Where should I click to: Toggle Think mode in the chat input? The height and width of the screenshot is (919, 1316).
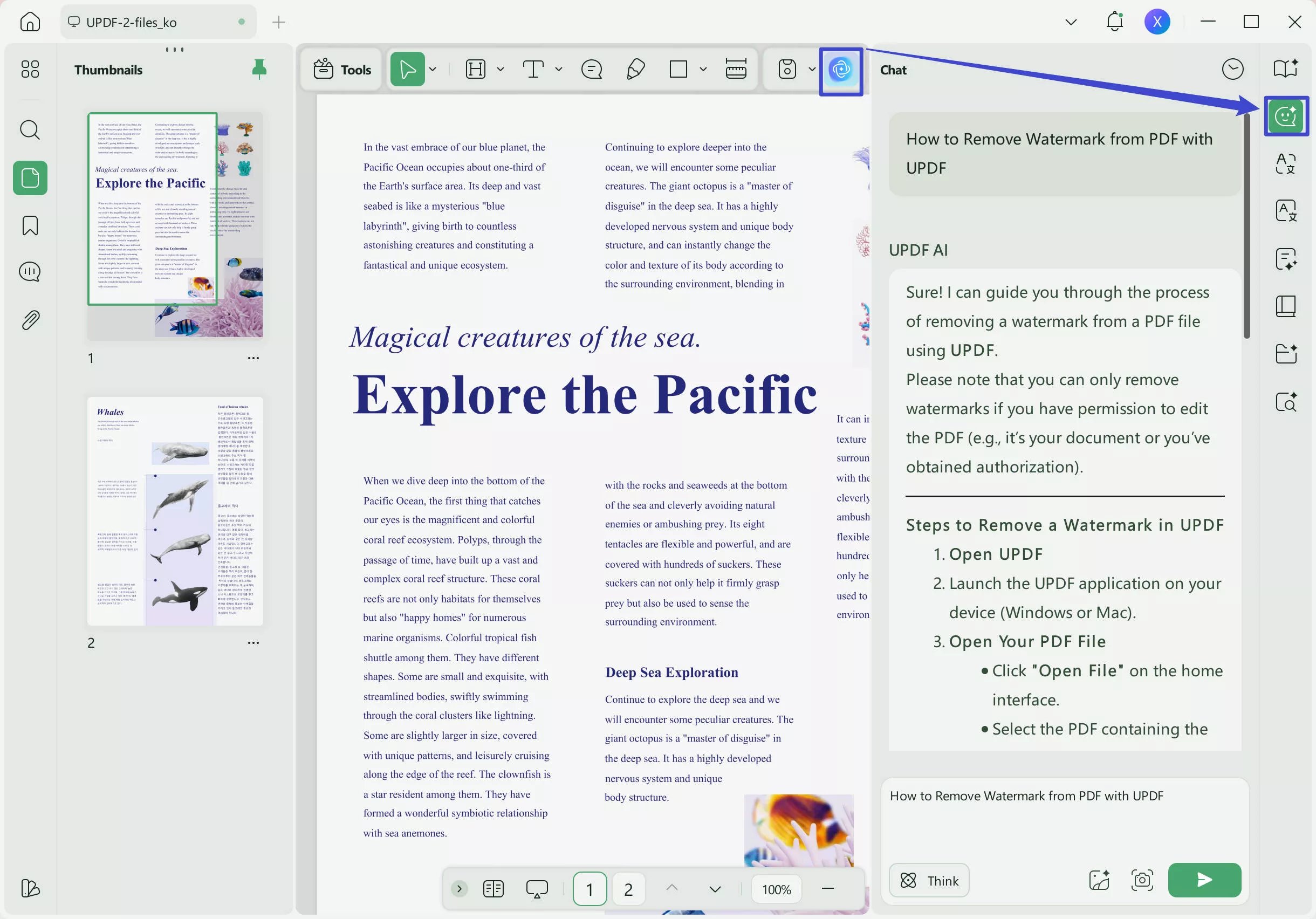click(929, 880)
